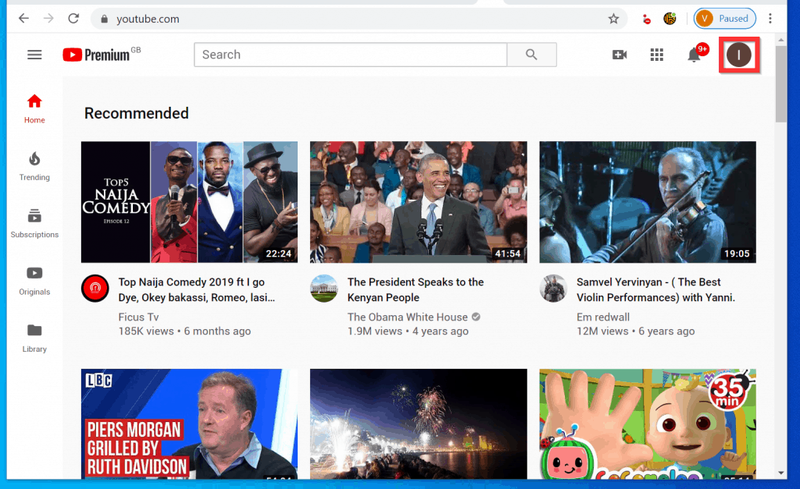
Task: Click '1.9M views • 4 years ago' text
Action: pyautogui.click(x=408, y=331)
